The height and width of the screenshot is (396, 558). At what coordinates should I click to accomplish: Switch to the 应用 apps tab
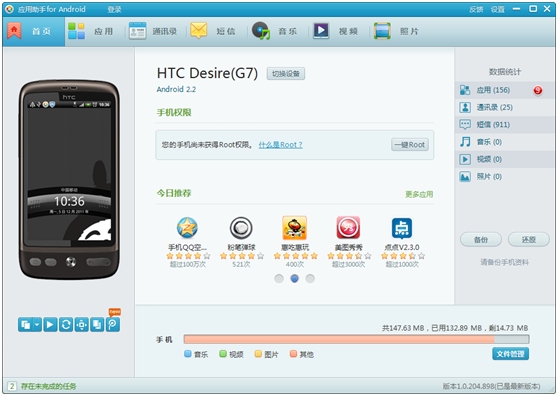point(90,31)
